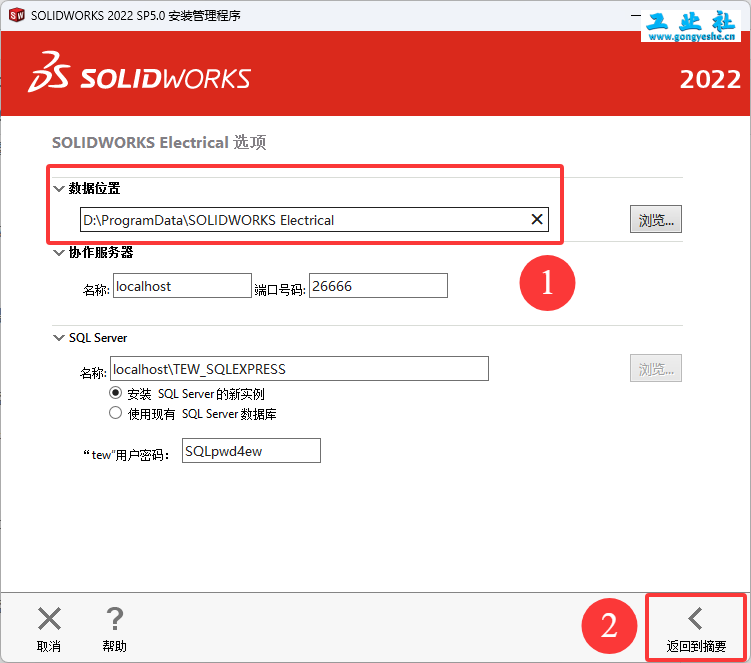Click the SOLIDWORKS Electrical 选项 title
Viewport: 751px width, 663px height.
point(159,142)
